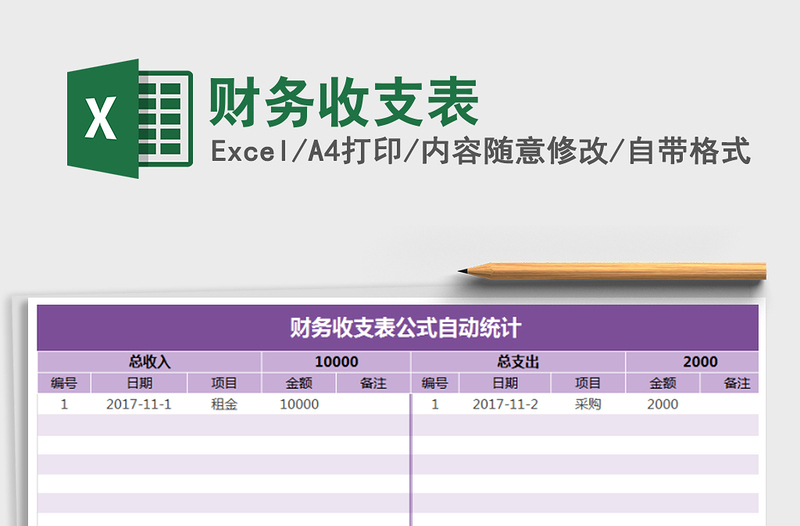Select the 总支出 label cell

pos(518,362)
